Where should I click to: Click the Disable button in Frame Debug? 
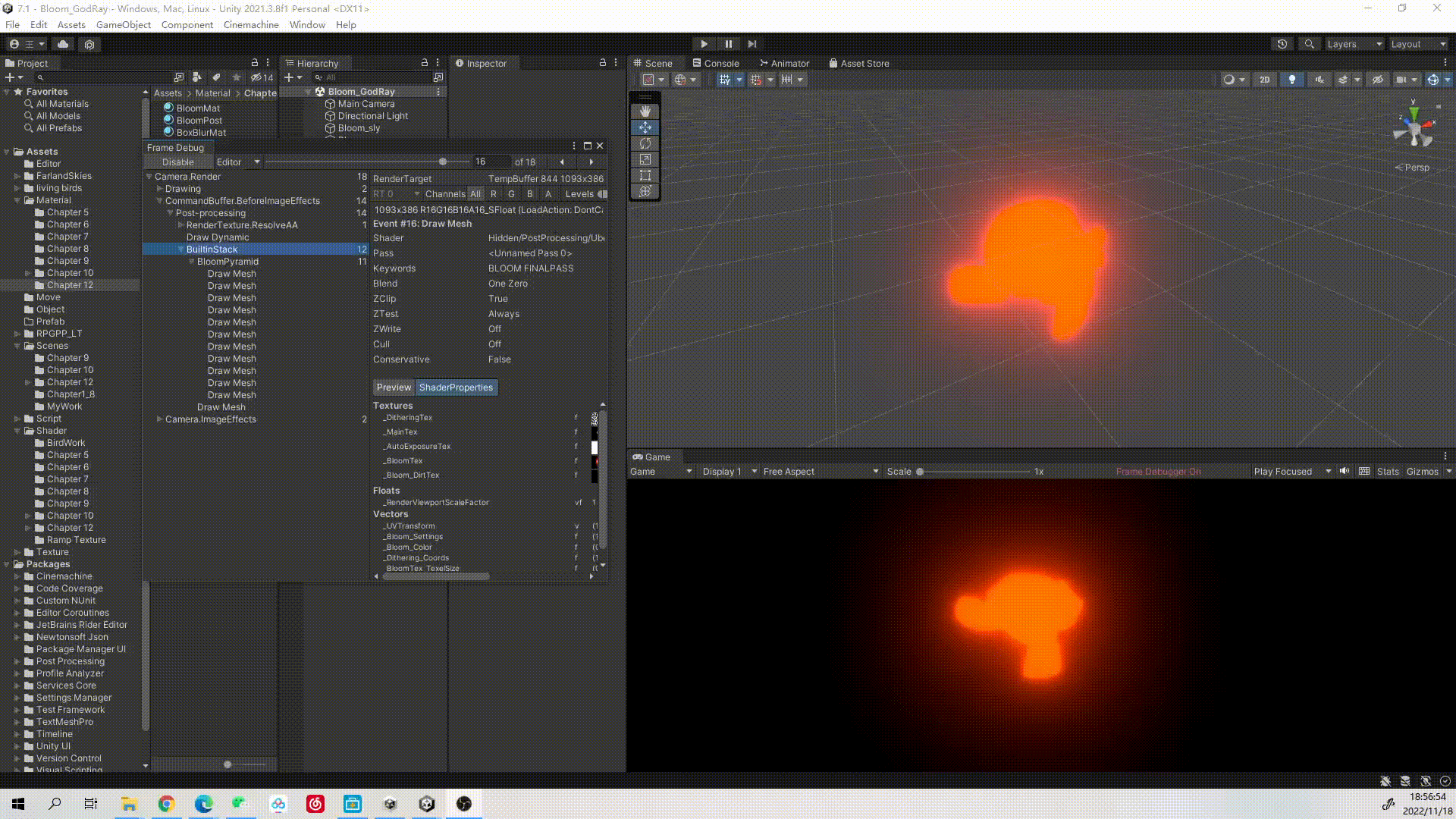(177, 162)
